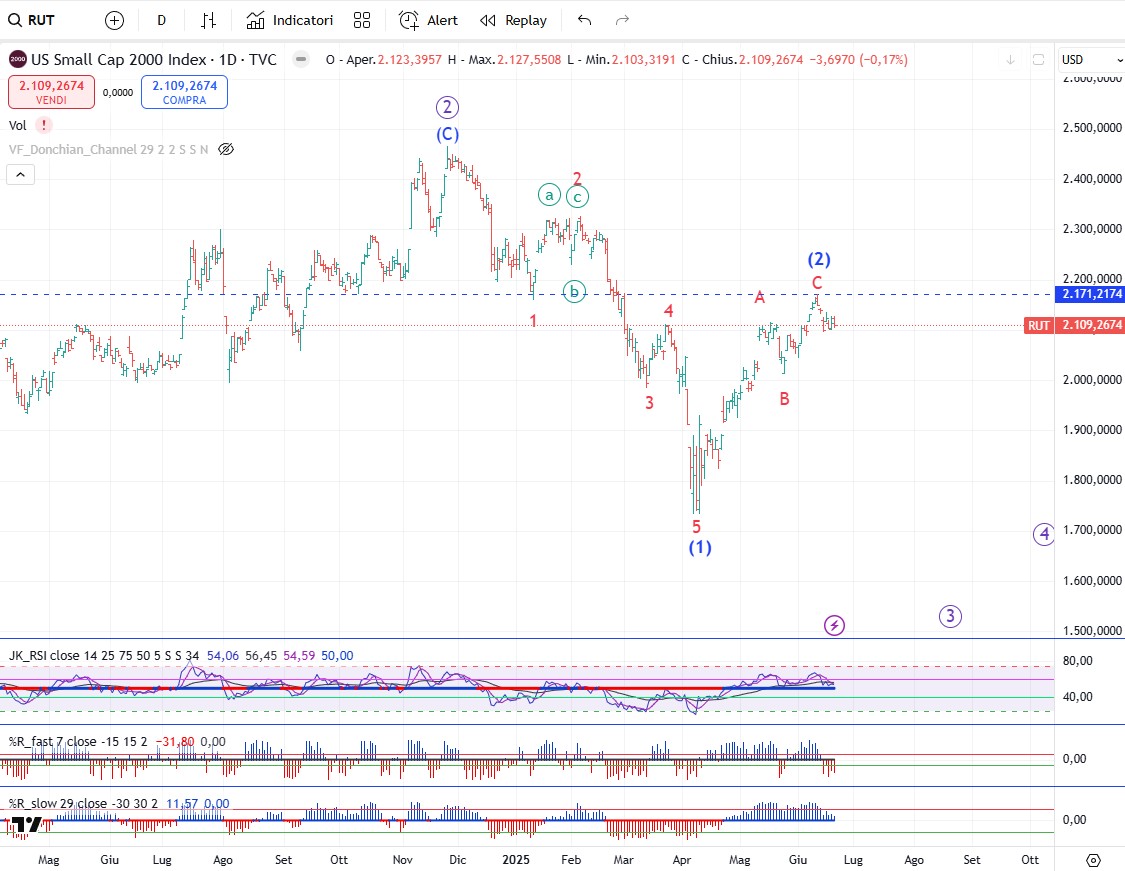Screen dimensions: 1125x871
Task: Open the Indicatori panel
Action: (x=290, y=20)
